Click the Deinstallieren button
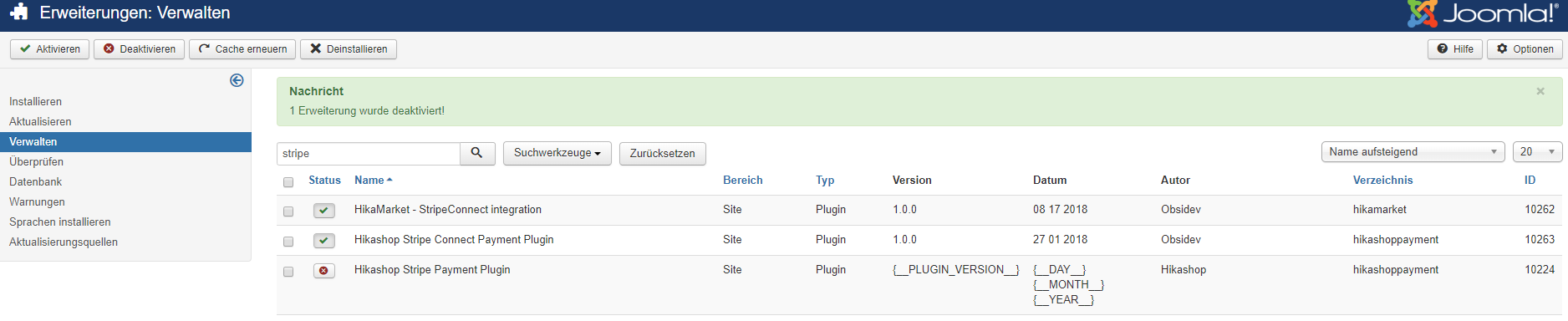 click(349, 49)
